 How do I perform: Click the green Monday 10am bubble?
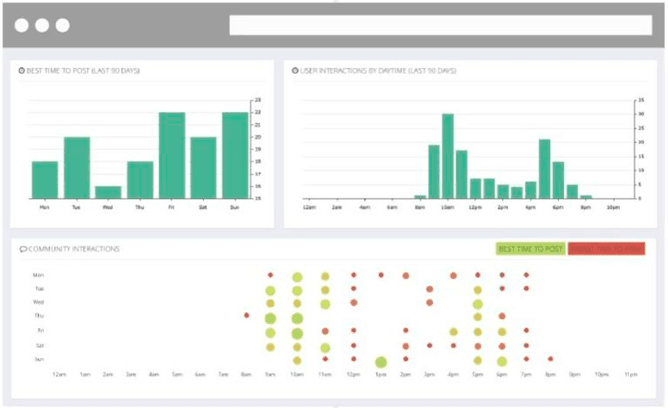coord(297,277)
